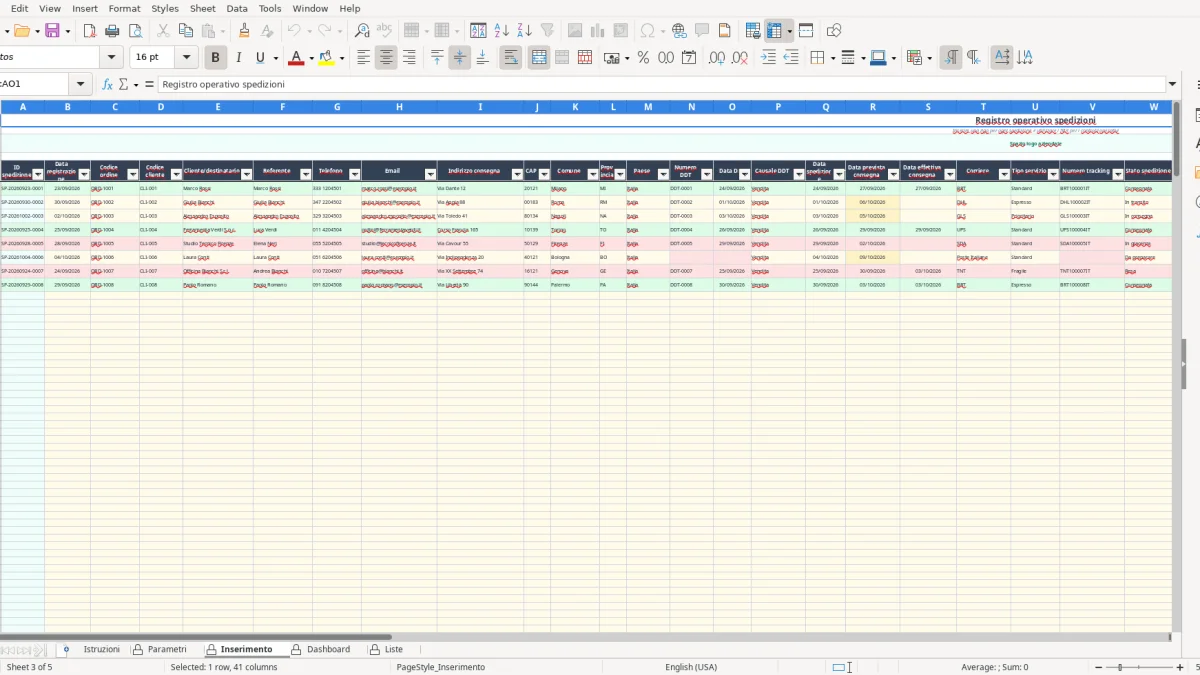
Task: Insert hyperlink via globe icon
Action: pyautogui.click(x=679, y=31)
